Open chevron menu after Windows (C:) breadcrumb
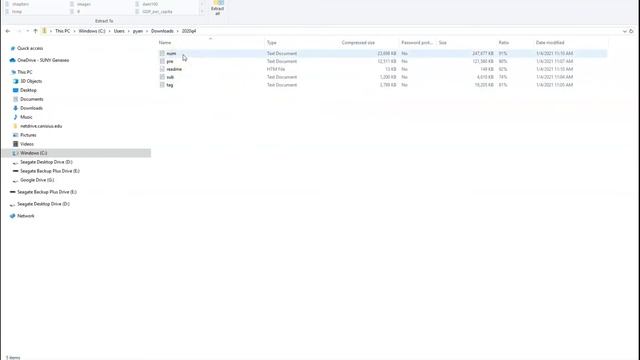 109,31
